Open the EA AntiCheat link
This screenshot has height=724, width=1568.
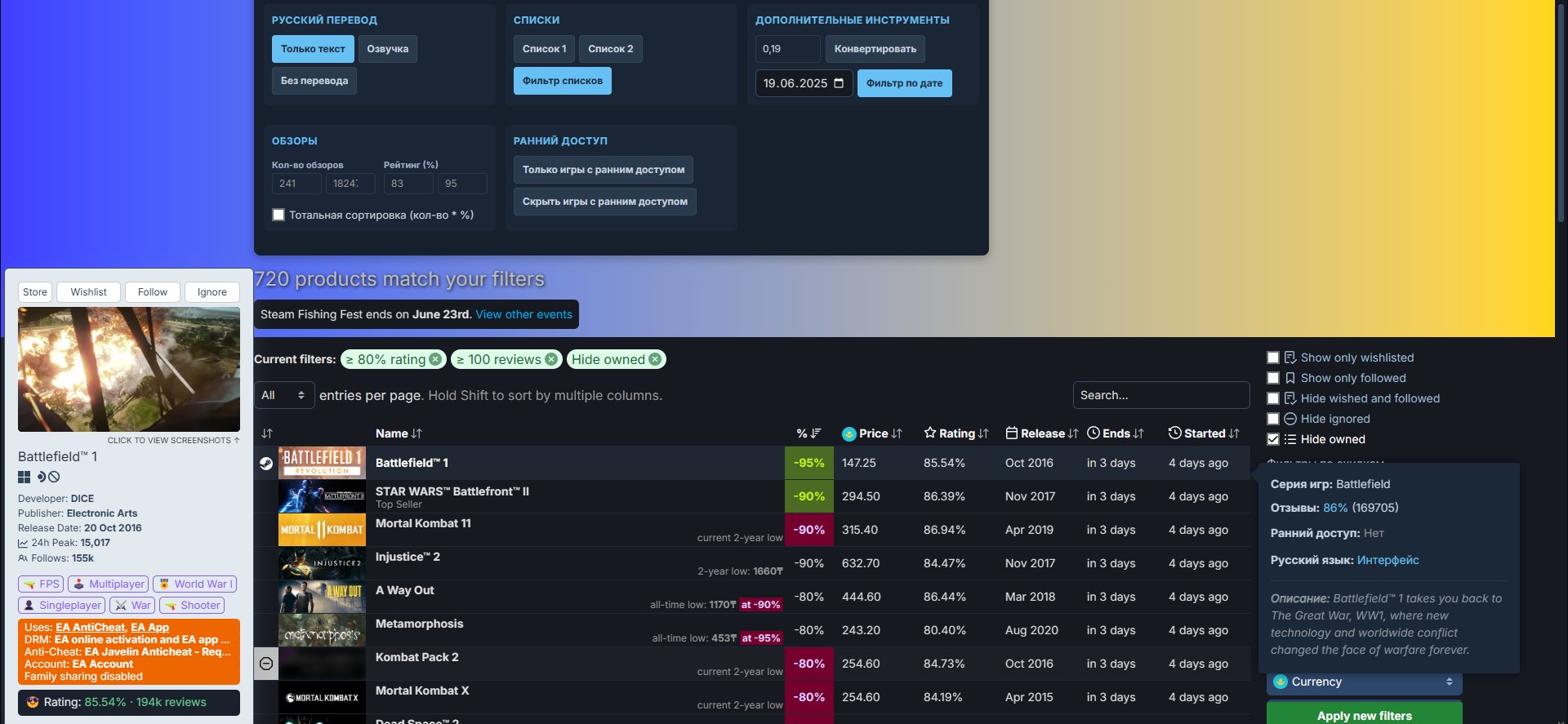tap(91, 628)
